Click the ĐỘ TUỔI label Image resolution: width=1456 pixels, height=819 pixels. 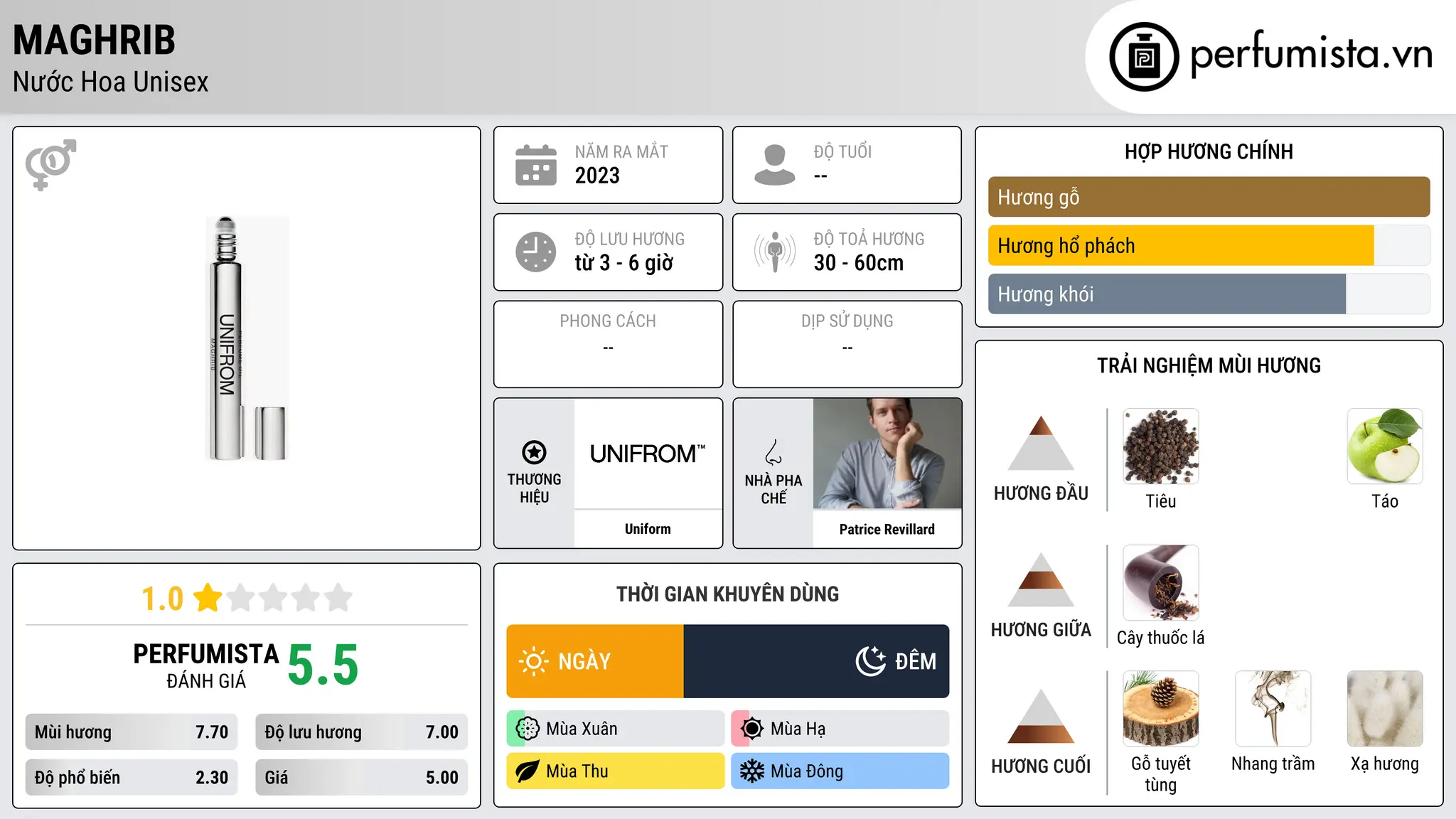(842, 151)
